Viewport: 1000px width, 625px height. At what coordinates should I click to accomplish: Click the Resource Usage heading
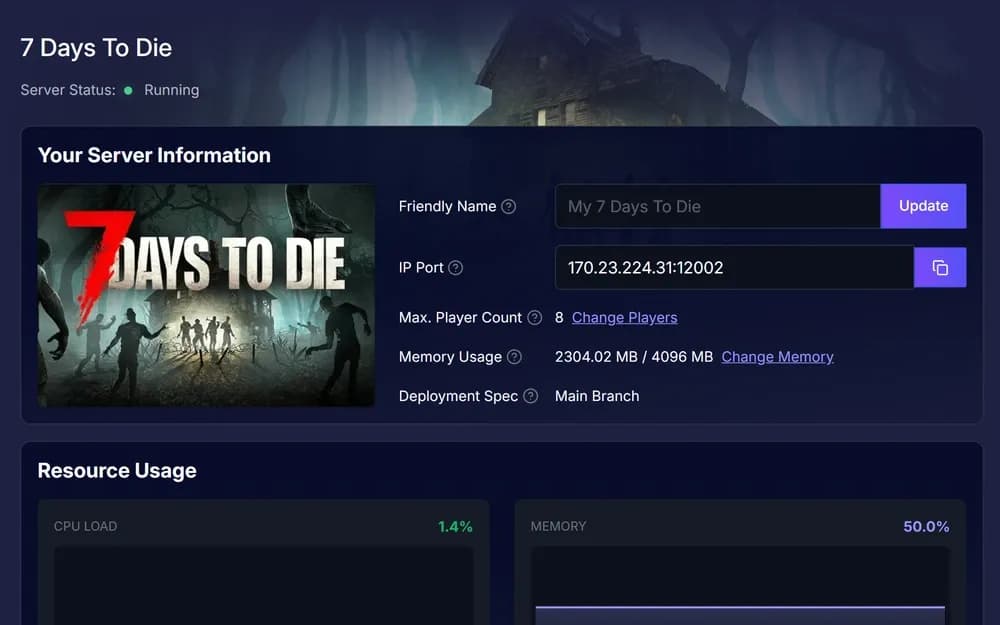click(117, 471)
